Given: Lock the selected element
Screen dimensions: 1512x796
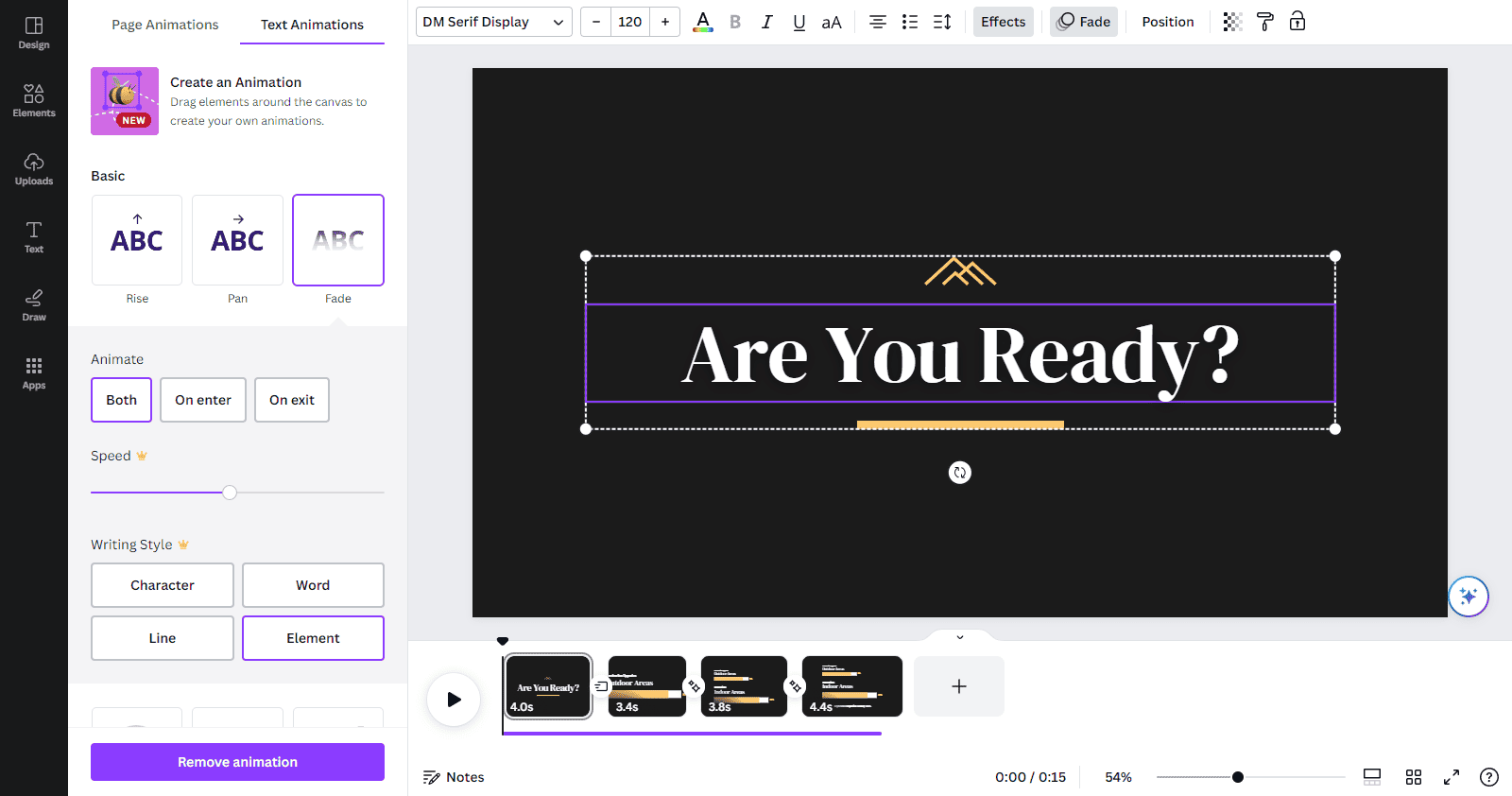Looking at the screenshot, I should tap(1297, 22).
